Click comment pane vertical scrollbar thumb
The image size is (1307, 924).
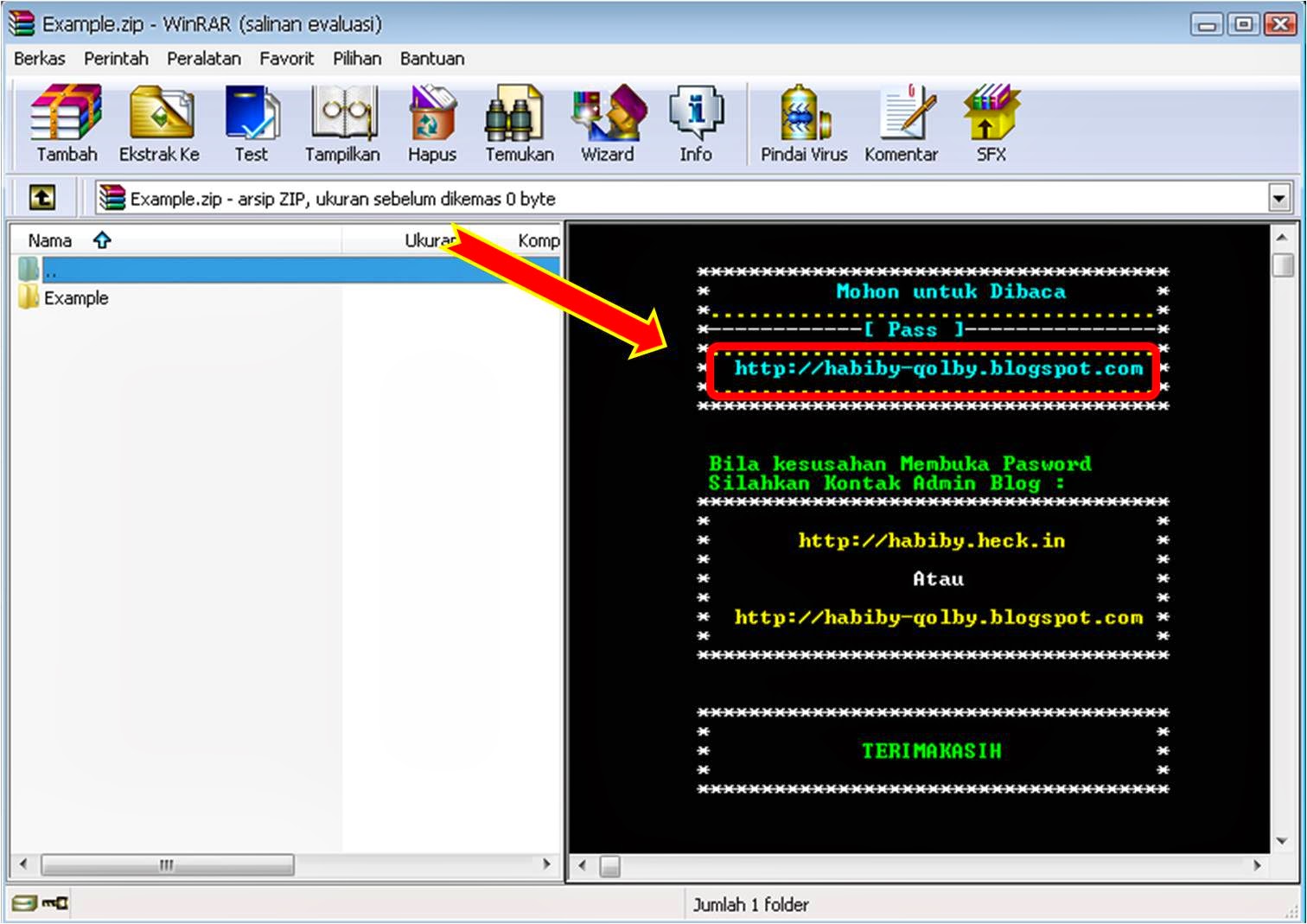1283,264
